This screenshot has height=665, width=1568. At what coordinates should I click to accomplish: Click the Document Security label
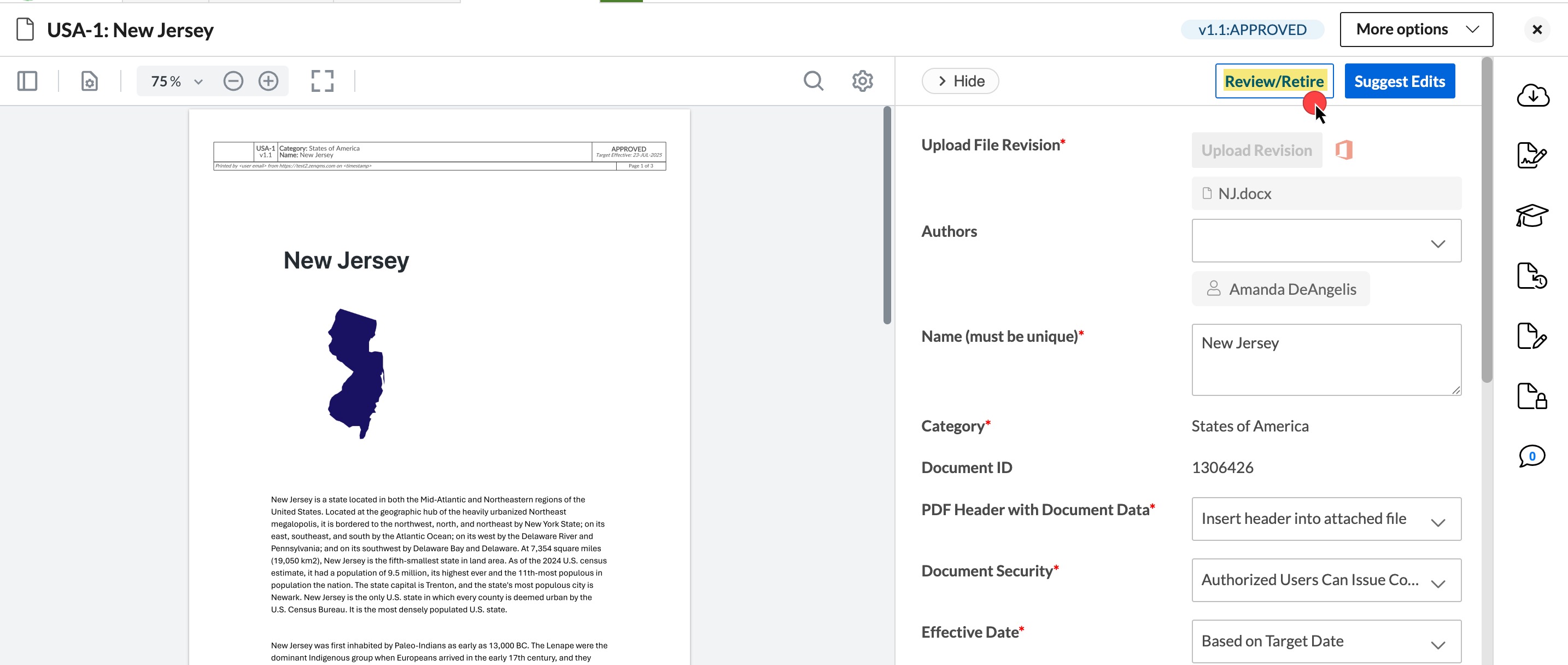click(990, 571)
